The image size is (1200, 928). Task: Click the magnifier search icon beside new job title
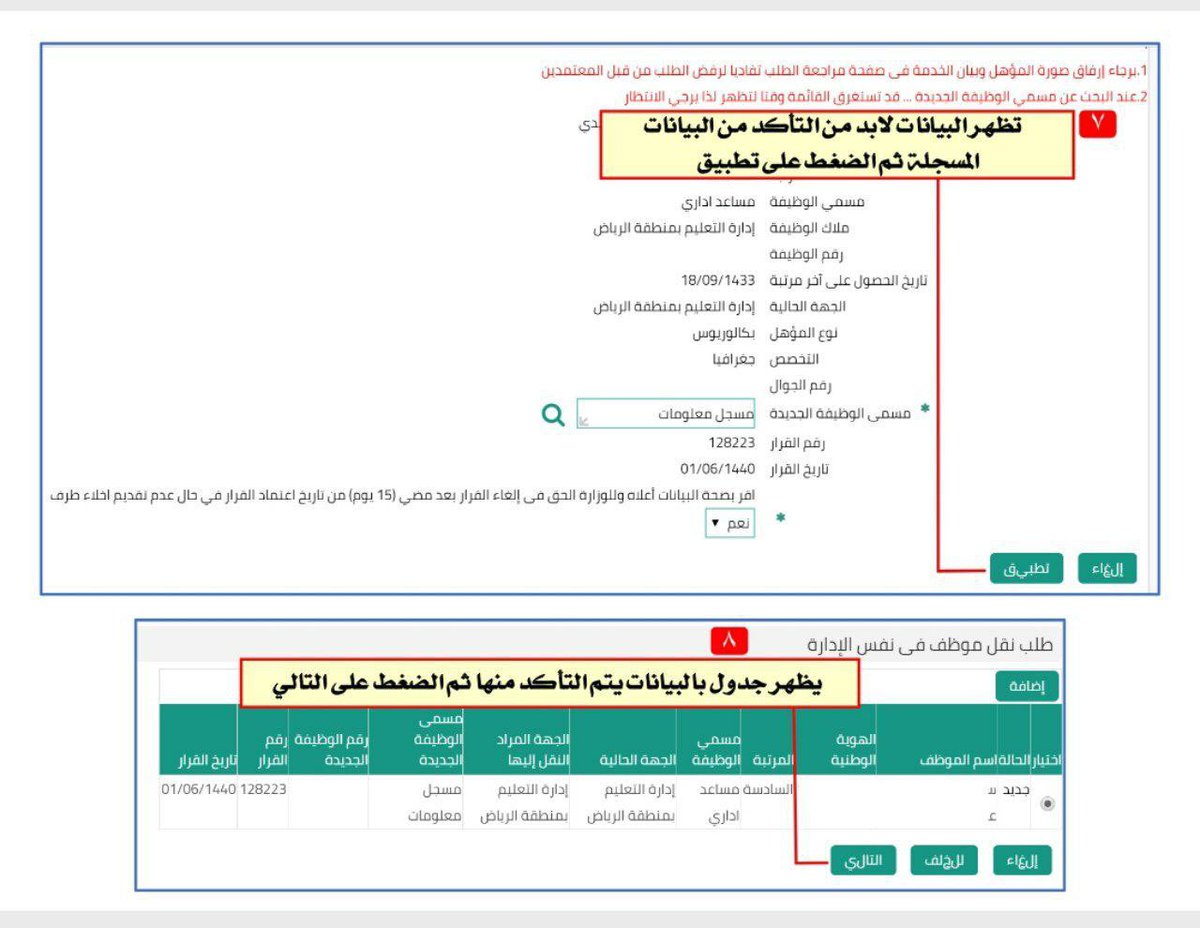point(553,414)
